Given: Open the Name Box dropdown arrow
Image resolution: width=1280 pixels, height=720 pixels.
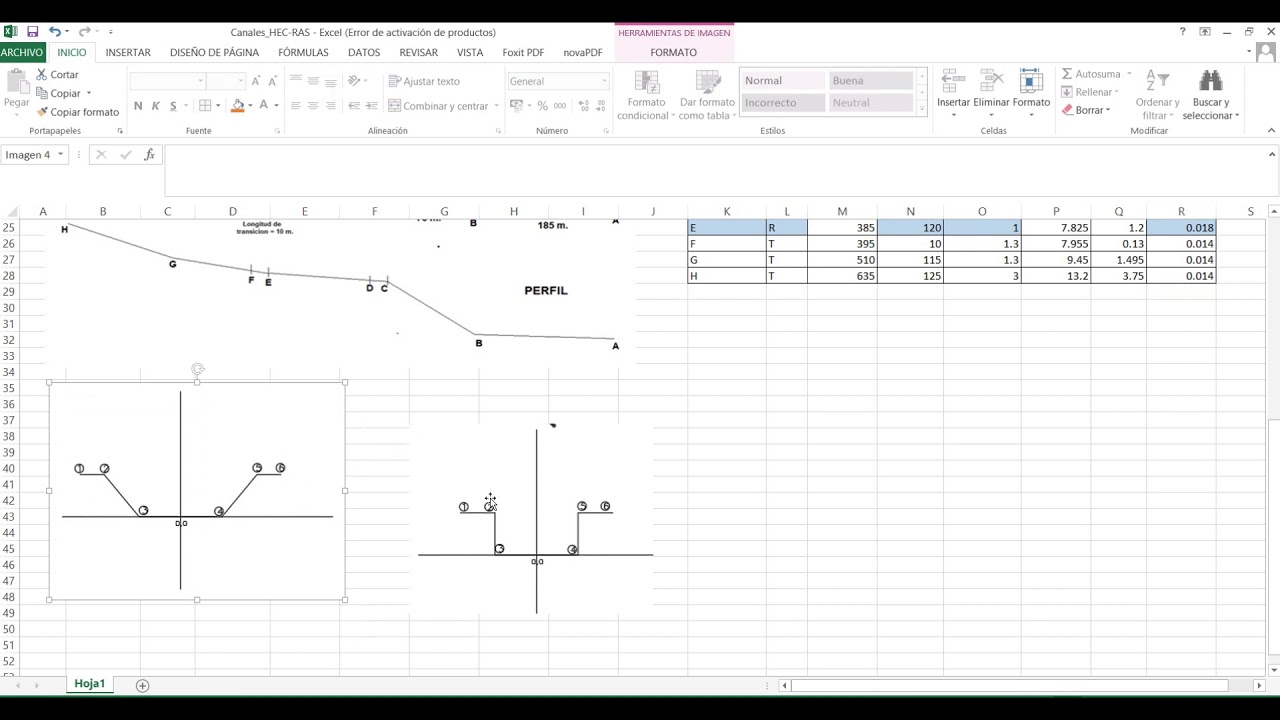Looking at the screenshot, I should click(60, 155).
